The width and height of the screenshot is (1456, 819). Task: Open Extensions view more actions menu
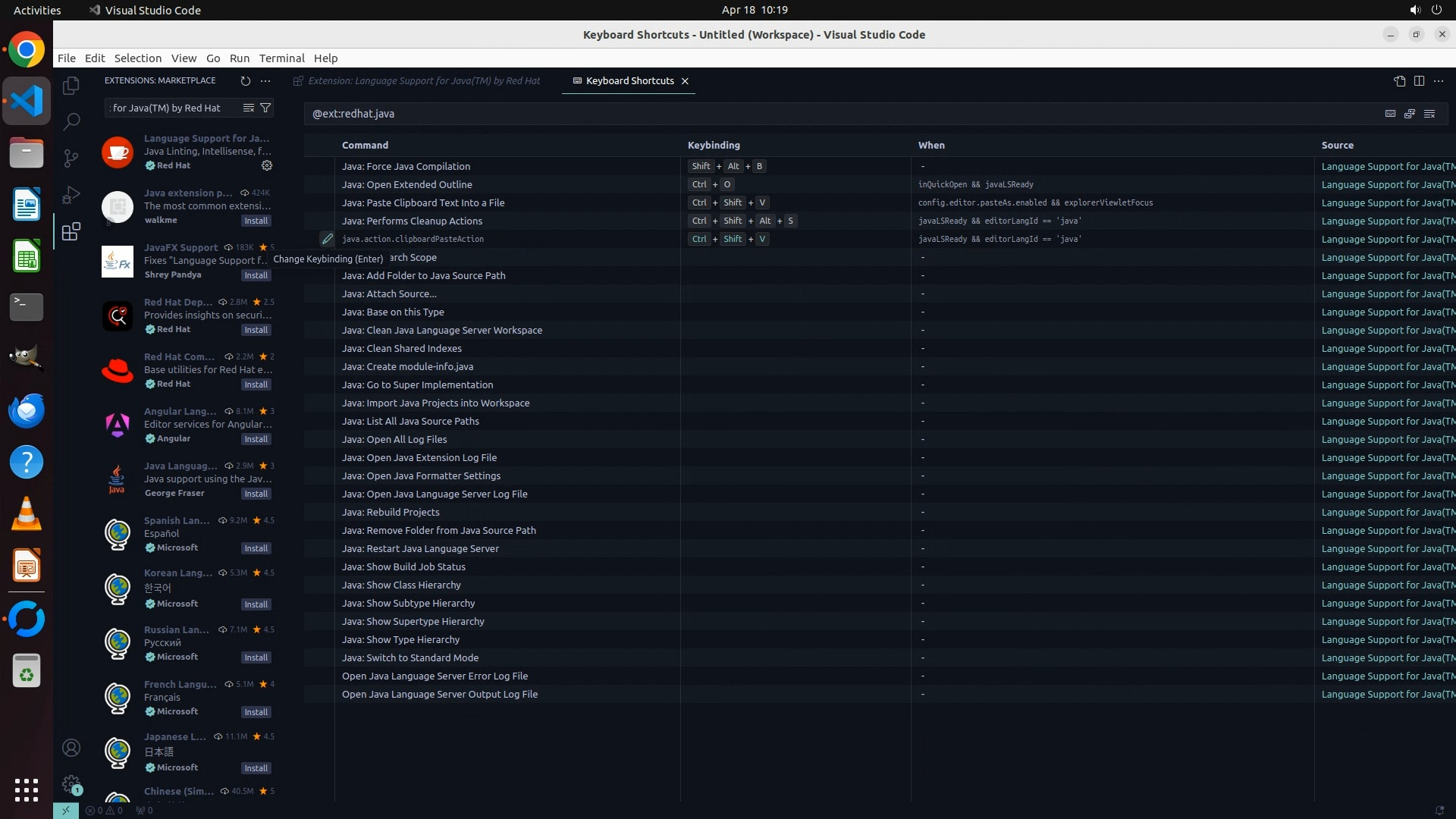tap(265, 80)
